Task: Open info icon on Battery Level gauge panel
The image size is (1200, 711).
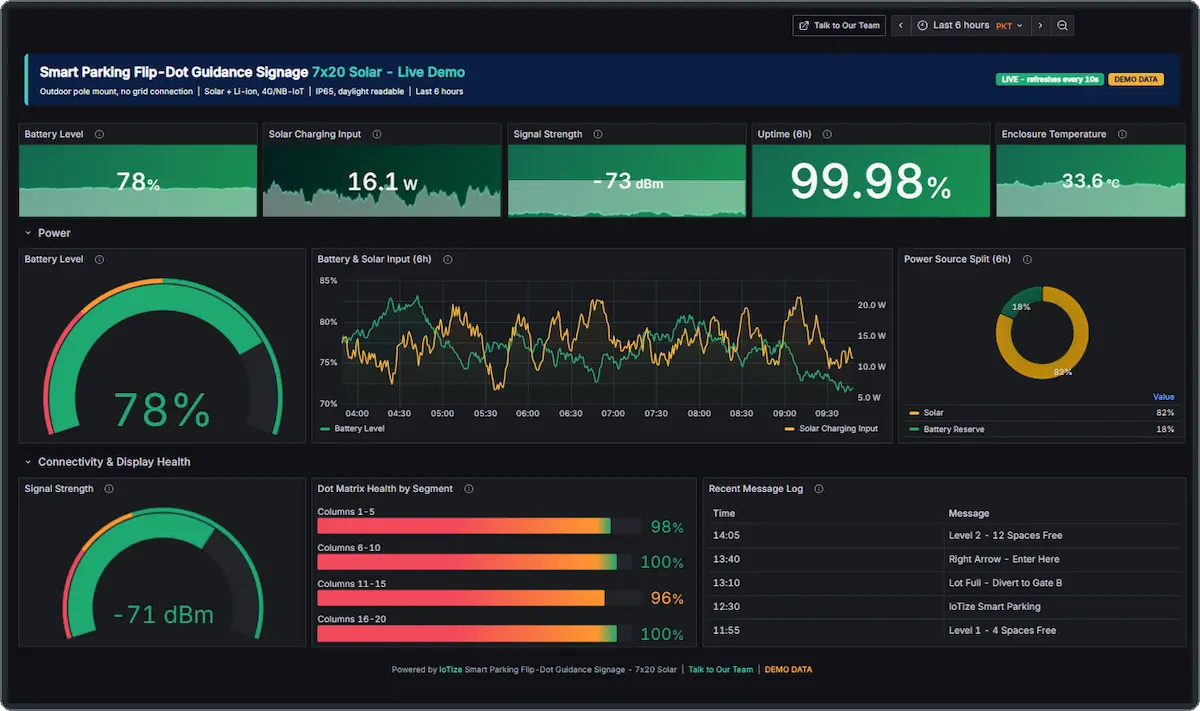Action: pyautogui.click(x=99, y=259)
